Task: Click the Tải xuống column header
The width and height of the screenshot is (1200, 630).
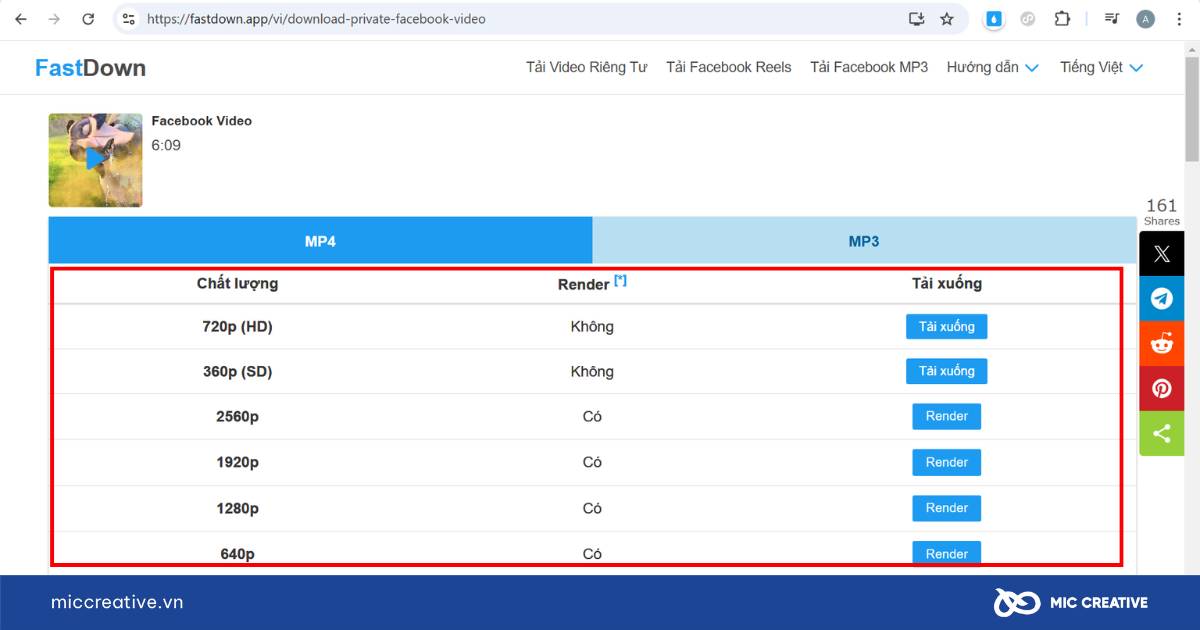Action: pyautogui.click(x=947, y=283)
